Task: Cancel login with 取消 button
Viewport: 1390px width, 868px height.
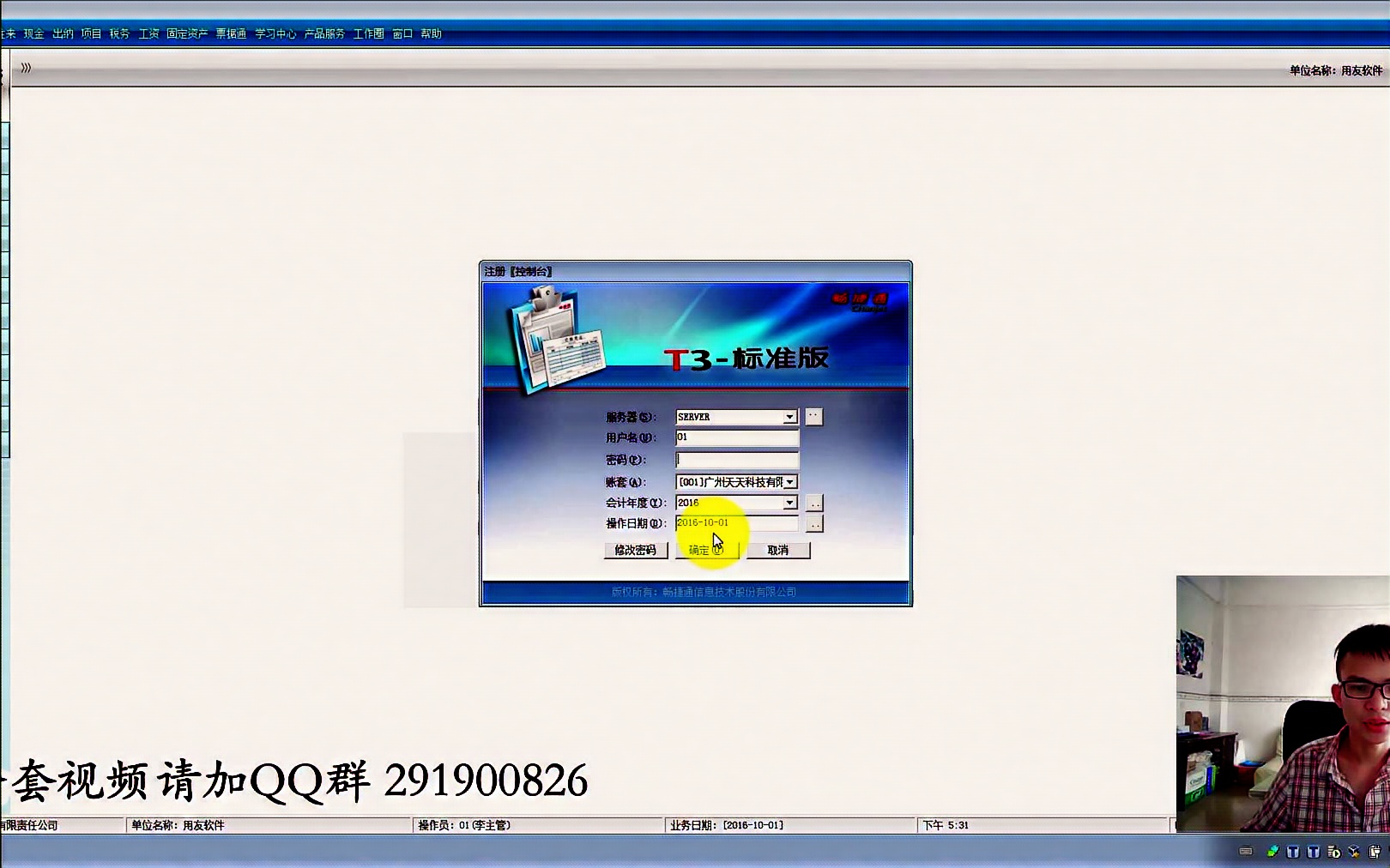Action: click(x=778, y=551)
